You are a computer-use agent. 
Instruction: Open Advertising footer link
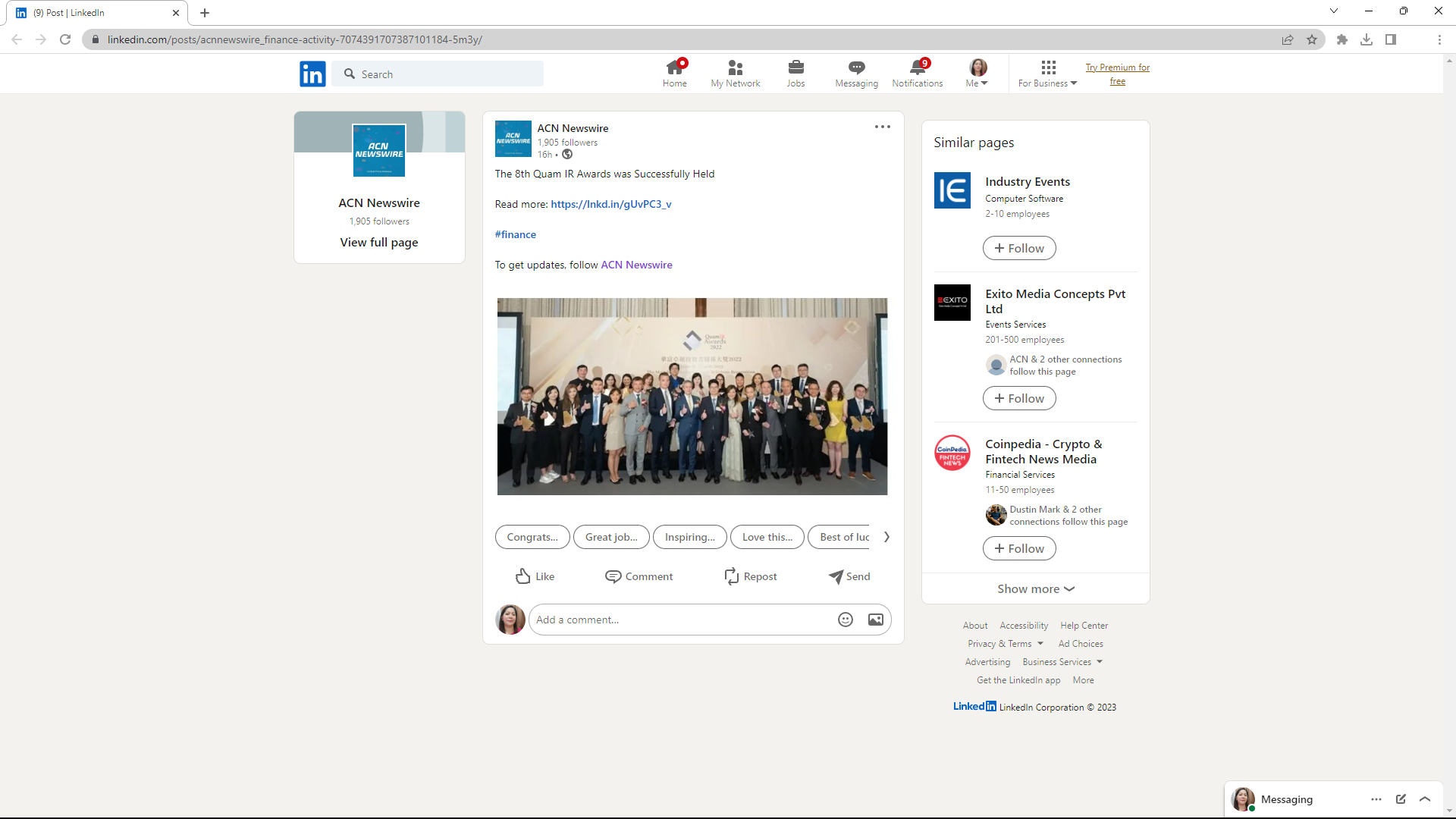click(x=987, y=662)
